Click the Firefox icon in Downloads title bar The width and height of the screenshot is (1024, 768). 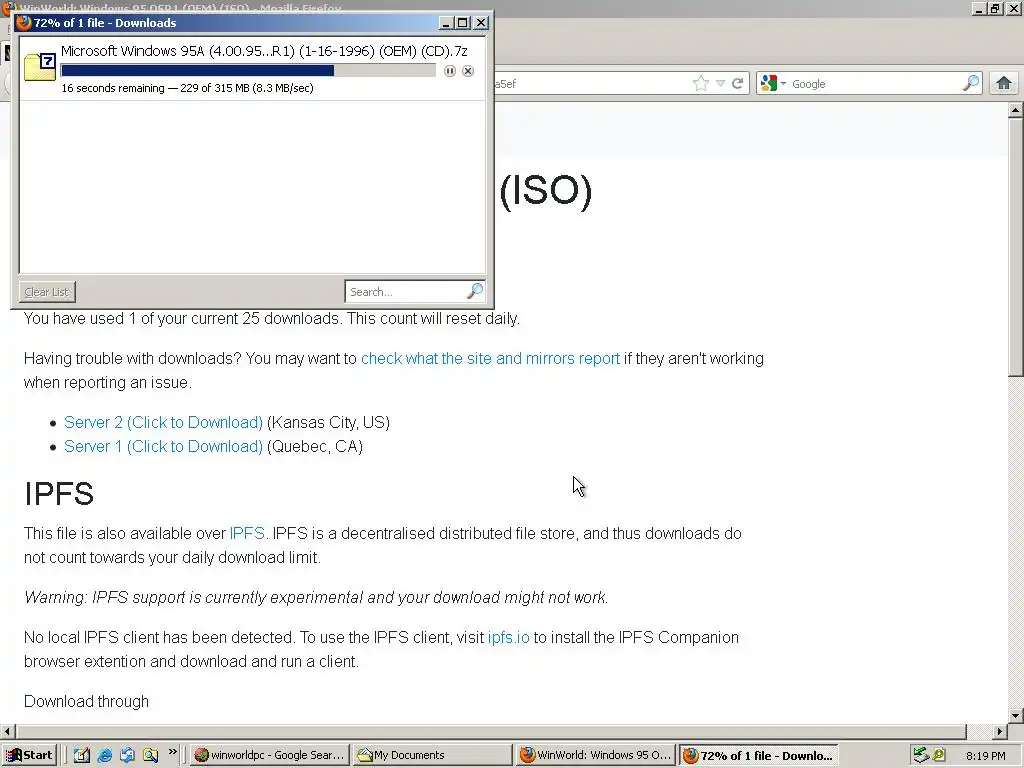24,23
